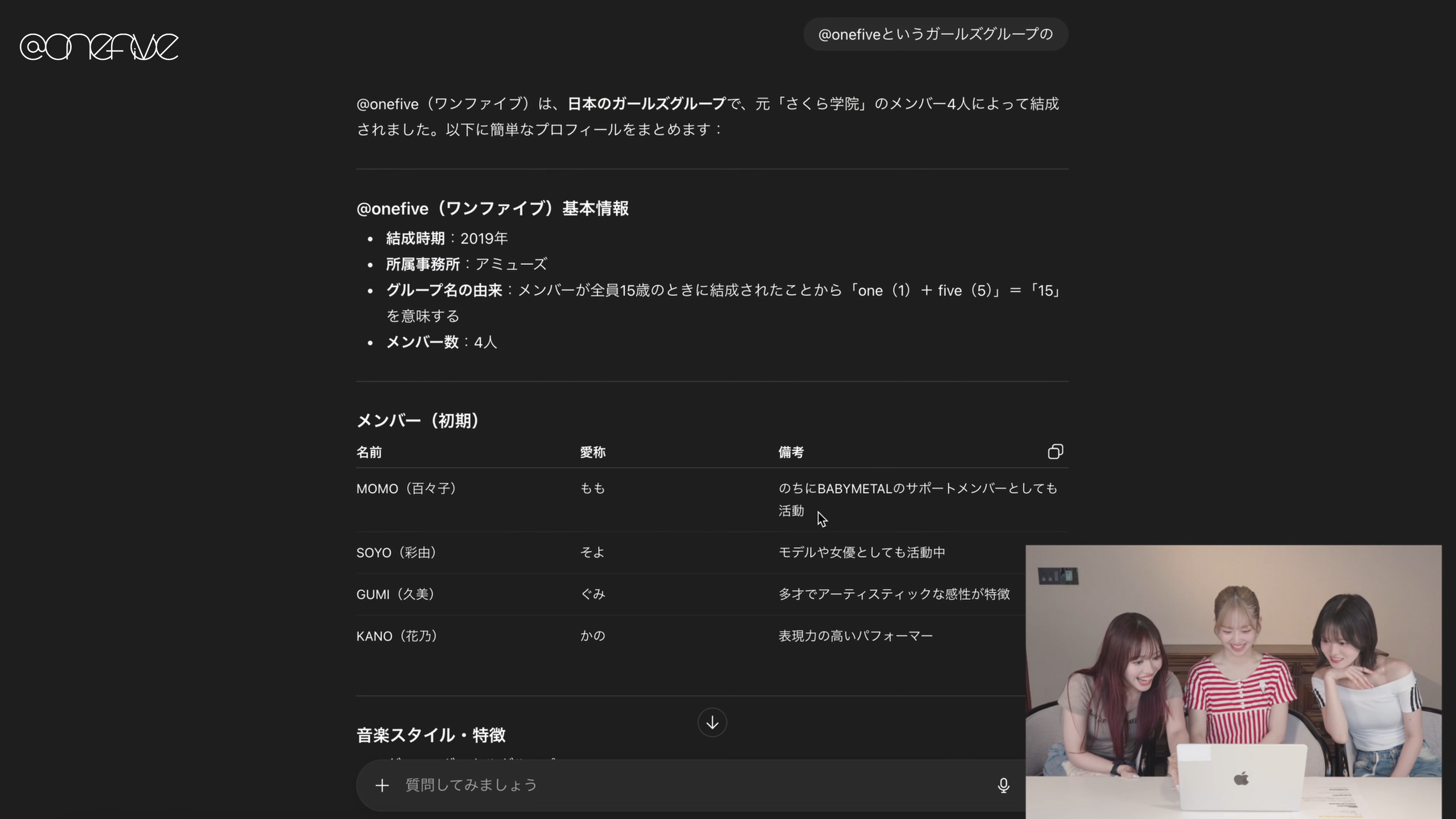1456x819 pixels.
Task: Click the plus attachment icon
Action: 382,785
